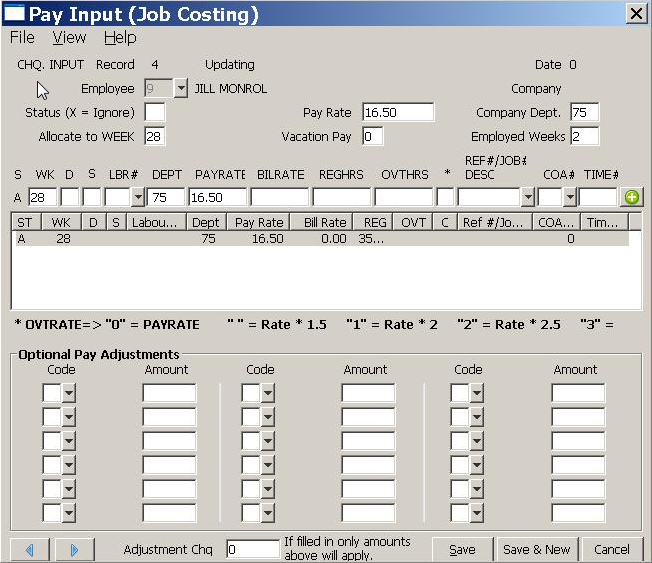Open first Code dropdown in left adjustment column
The width and height of the screenshot is (652, 563).
[69, 393]
